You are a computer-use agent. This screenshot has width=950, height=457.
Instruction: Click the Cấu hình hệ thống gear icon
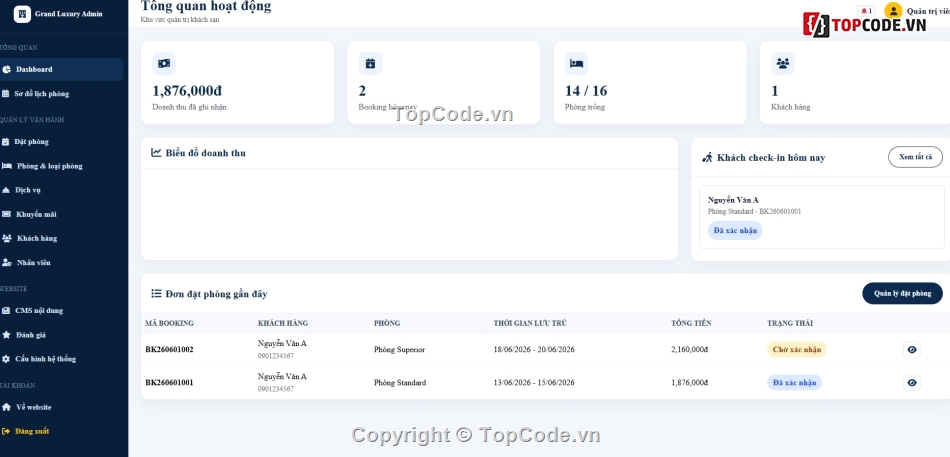point(6,359)
